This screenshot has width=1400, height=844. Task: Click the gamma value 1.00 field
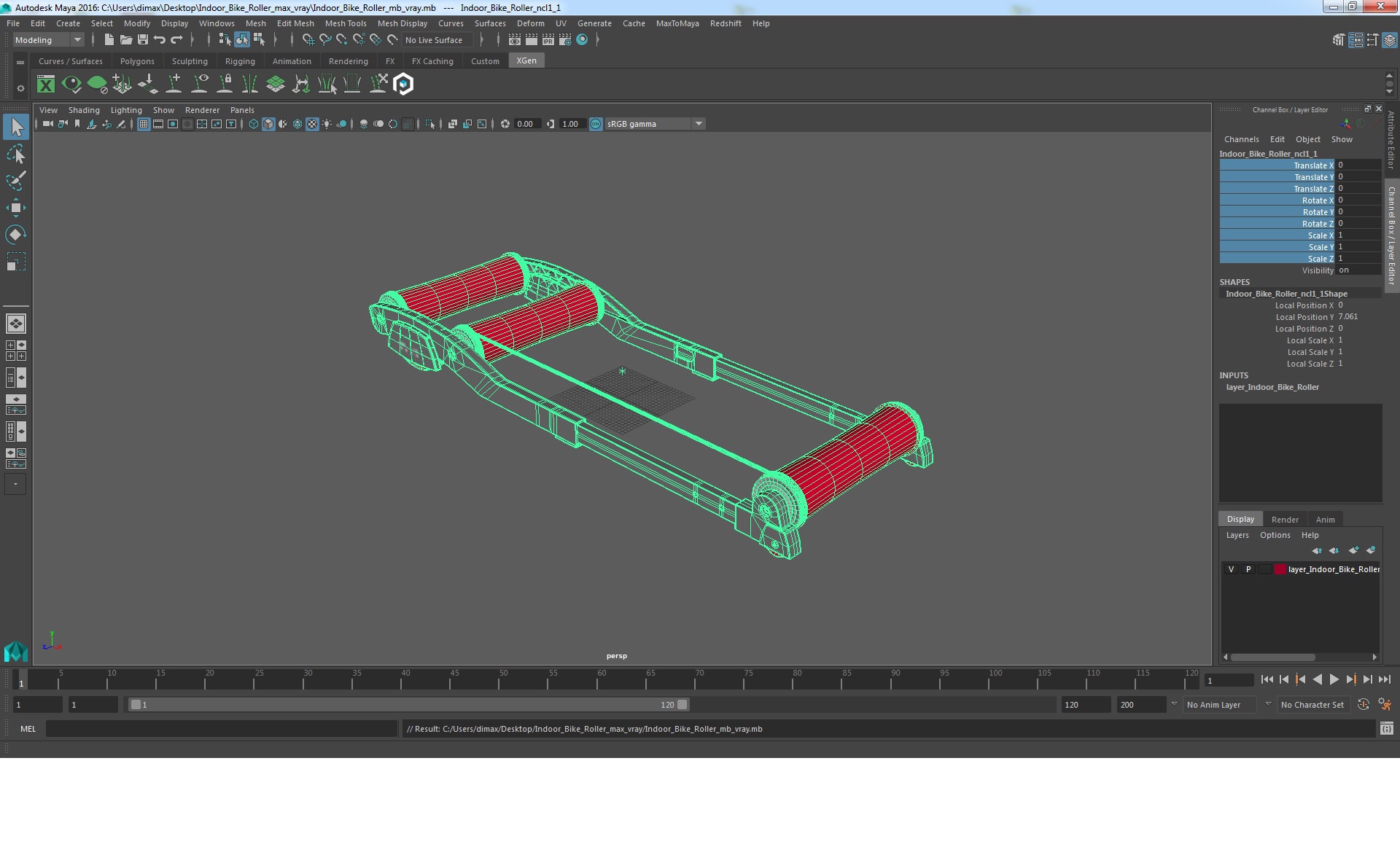click(572, 124)
